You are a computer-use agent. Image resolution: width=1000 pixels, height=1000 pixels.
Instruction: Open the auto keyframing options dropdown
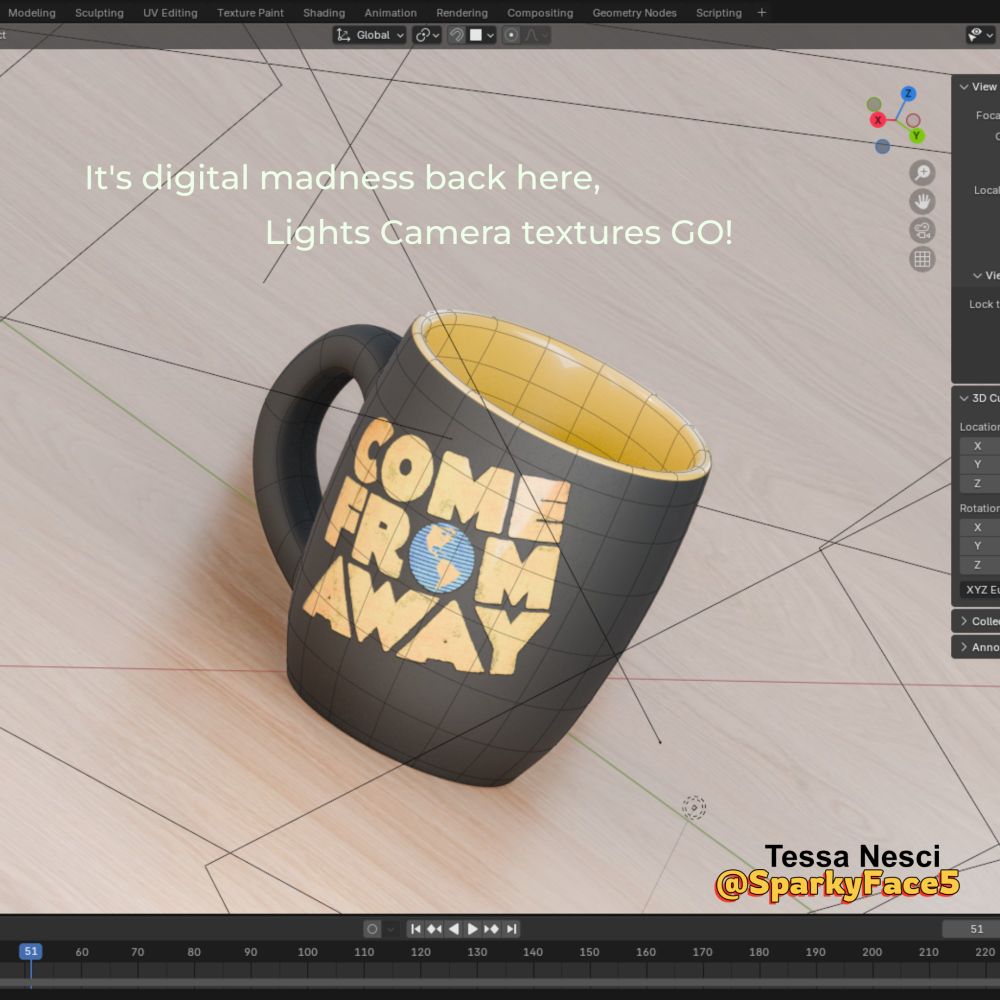click(391, 929)
